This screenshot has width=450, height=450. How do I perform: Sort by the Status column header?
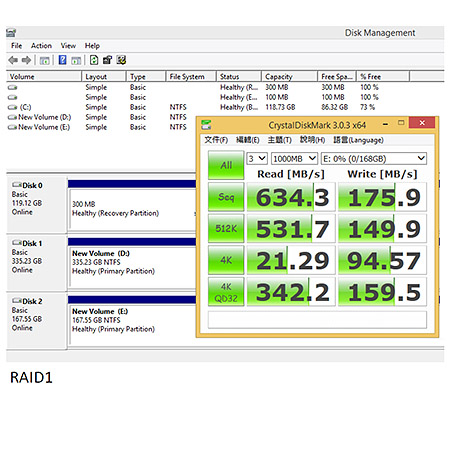coord(239,76)
